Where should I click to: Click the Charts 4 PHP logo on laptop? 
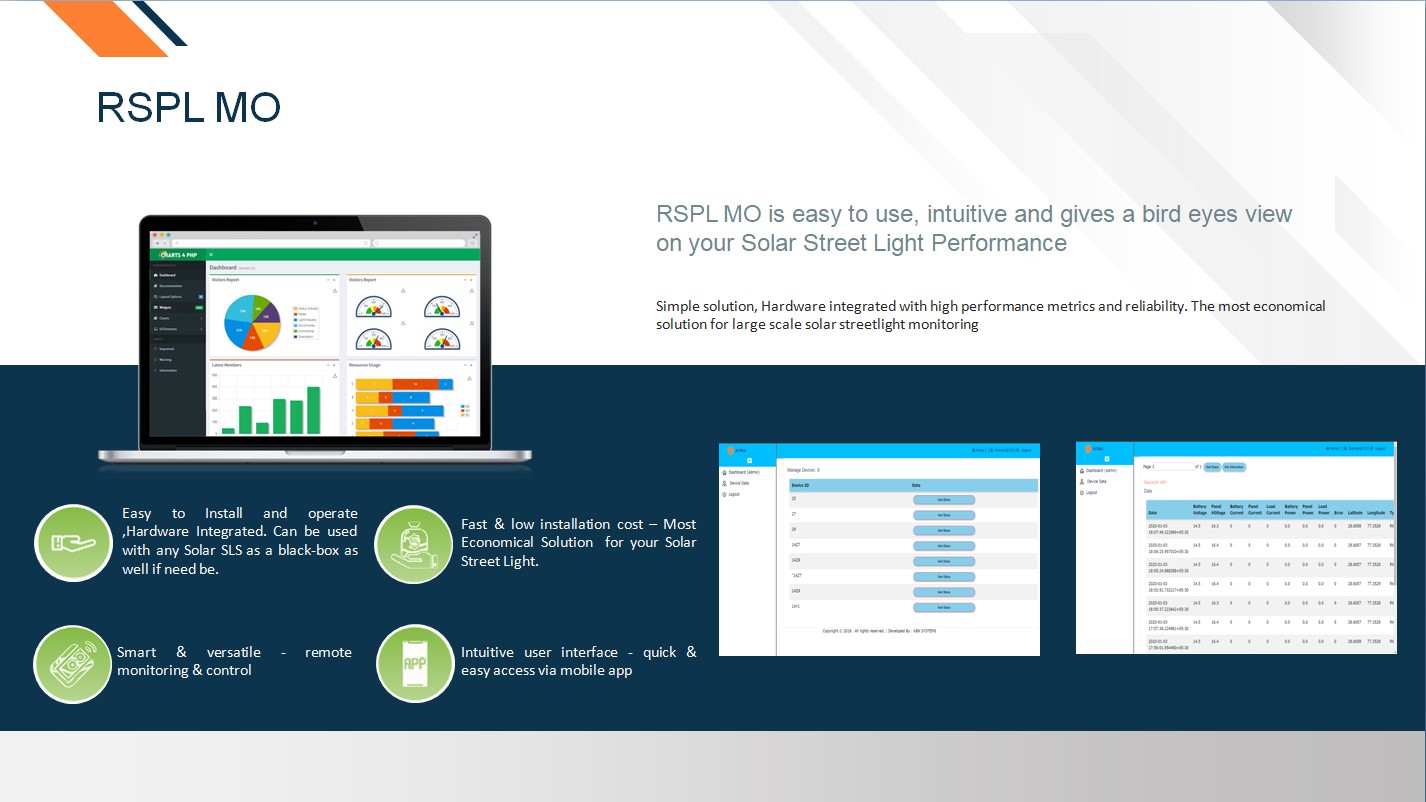(178, 255)
